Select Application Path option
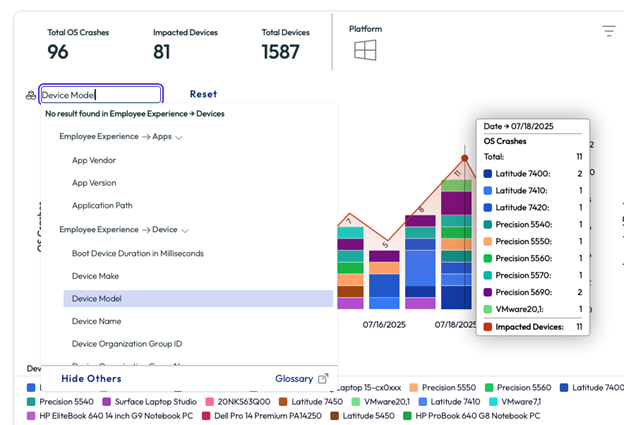624x425 pixels. 102,205
